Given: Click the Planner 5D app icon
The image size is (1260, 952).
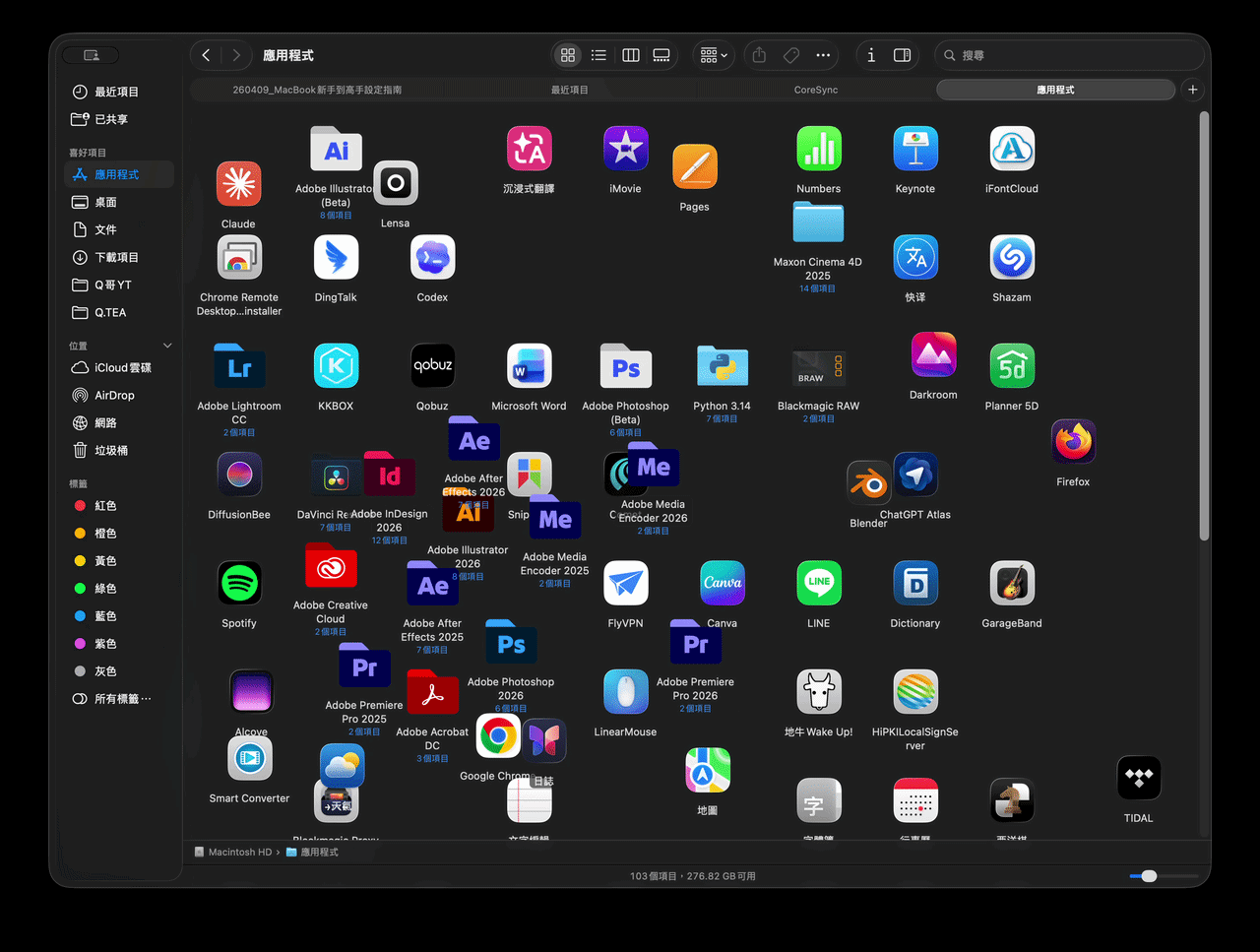Looking at the screenshot, I should 1012,366.
